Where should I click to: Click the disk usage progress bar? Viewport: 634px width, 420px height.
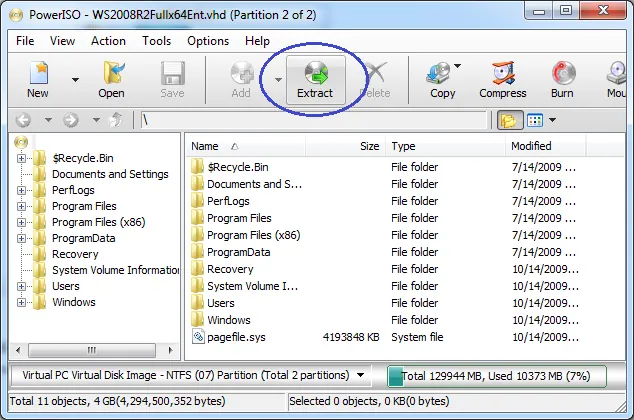[x=497, y=376]
